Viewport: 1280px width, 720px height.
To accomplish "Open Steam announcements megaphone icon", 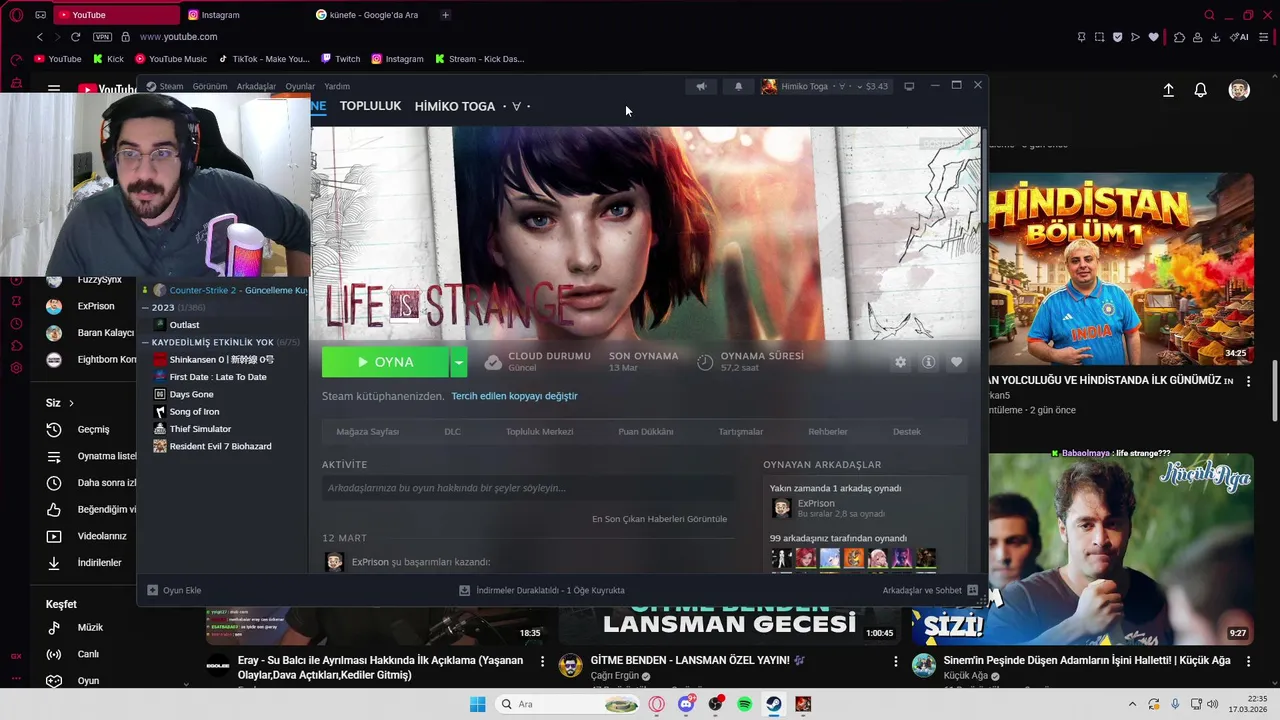I will tap(701, 86).
